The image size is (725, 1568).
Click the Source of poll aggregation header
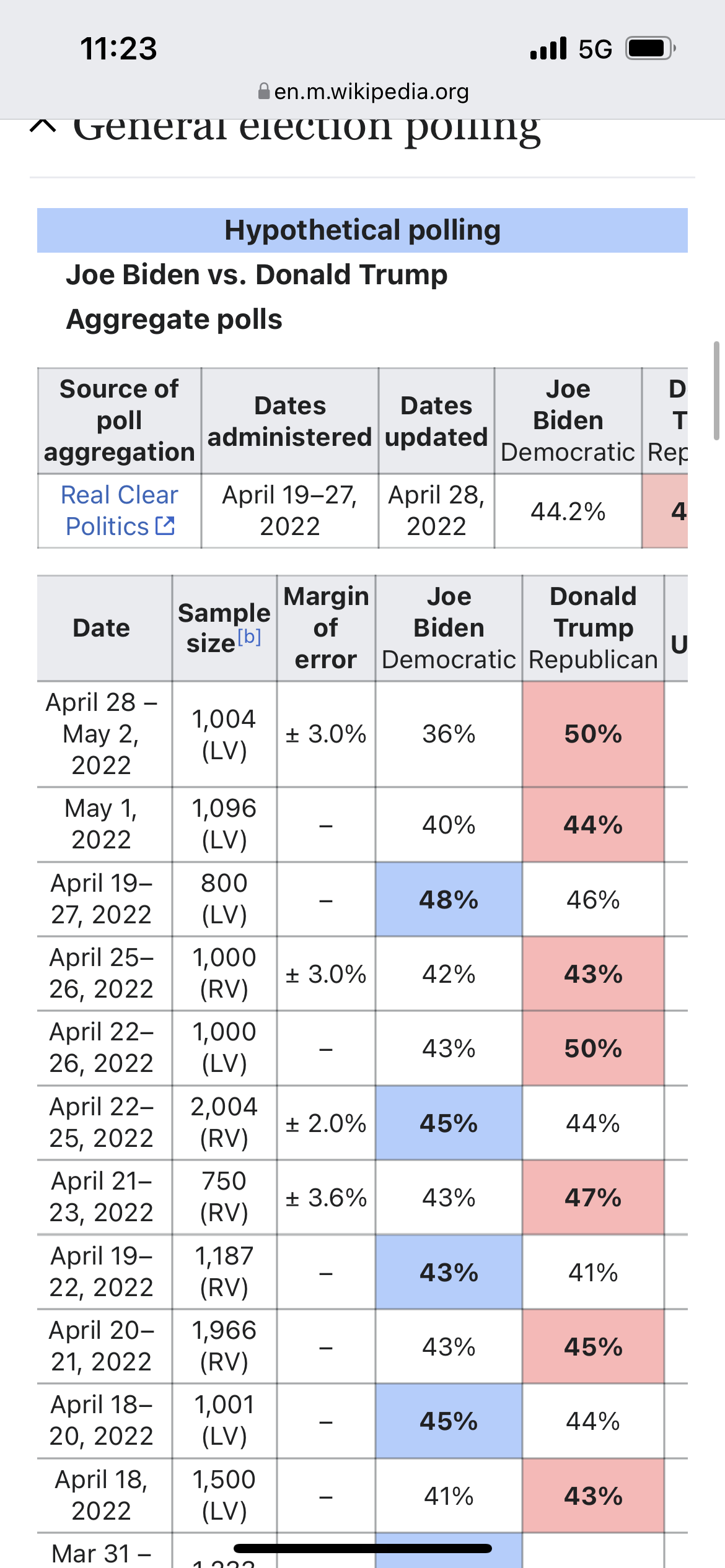(119, 420)
